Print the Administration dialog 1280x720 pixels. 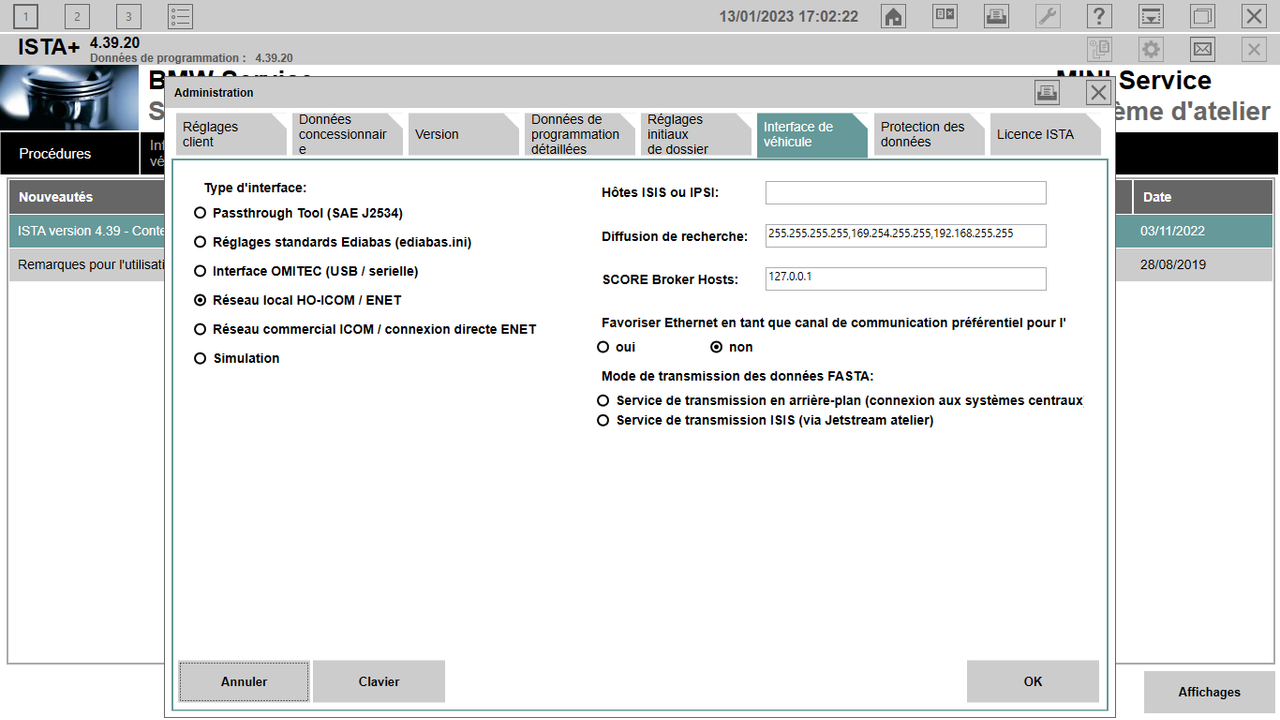coord(1047,93)
